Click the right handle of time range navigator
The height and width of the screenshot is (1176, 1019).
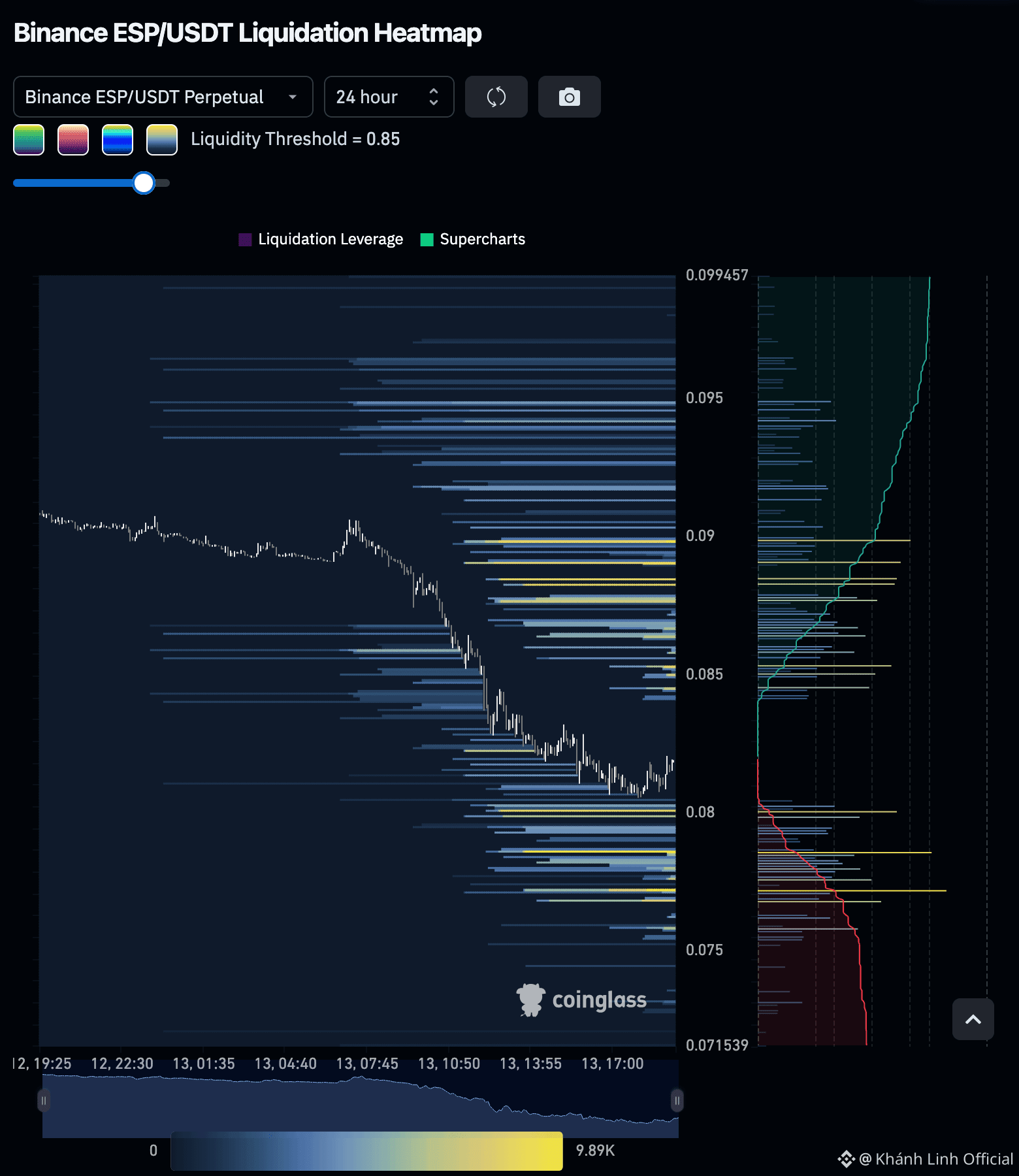tap(677, 1101)
